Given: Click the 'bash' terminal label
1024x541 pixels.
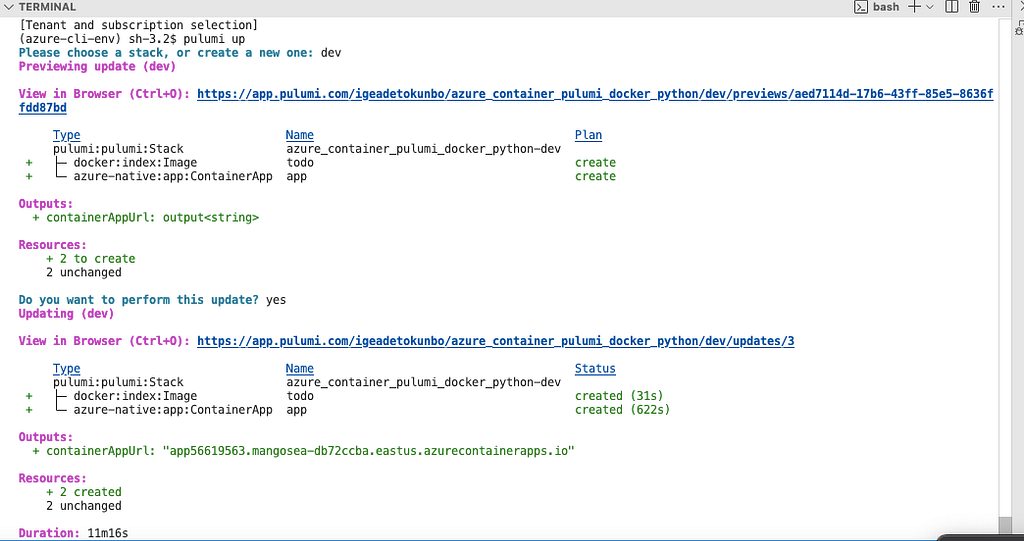Looking at the screenshot, I should (x=886, y=7).
